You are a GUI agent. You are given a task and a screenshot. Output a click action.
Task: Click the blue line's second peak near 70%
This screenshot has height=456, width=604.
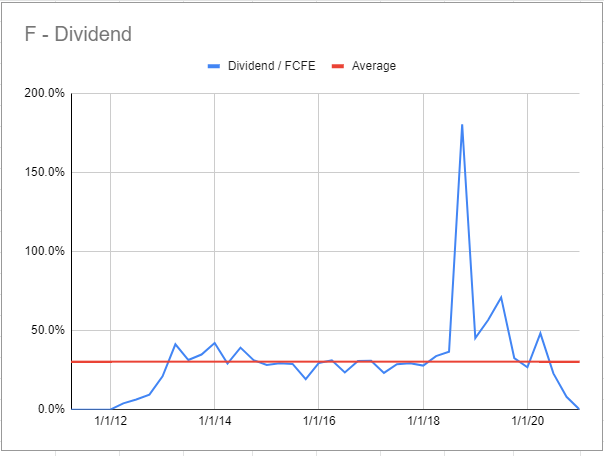pos(501,297)
